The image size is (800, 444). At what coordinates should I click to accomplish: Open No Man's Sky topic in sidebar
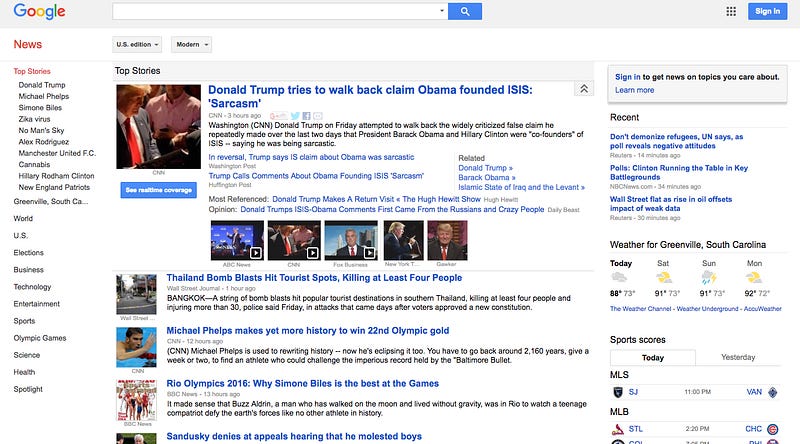click(x=41, y=131)
